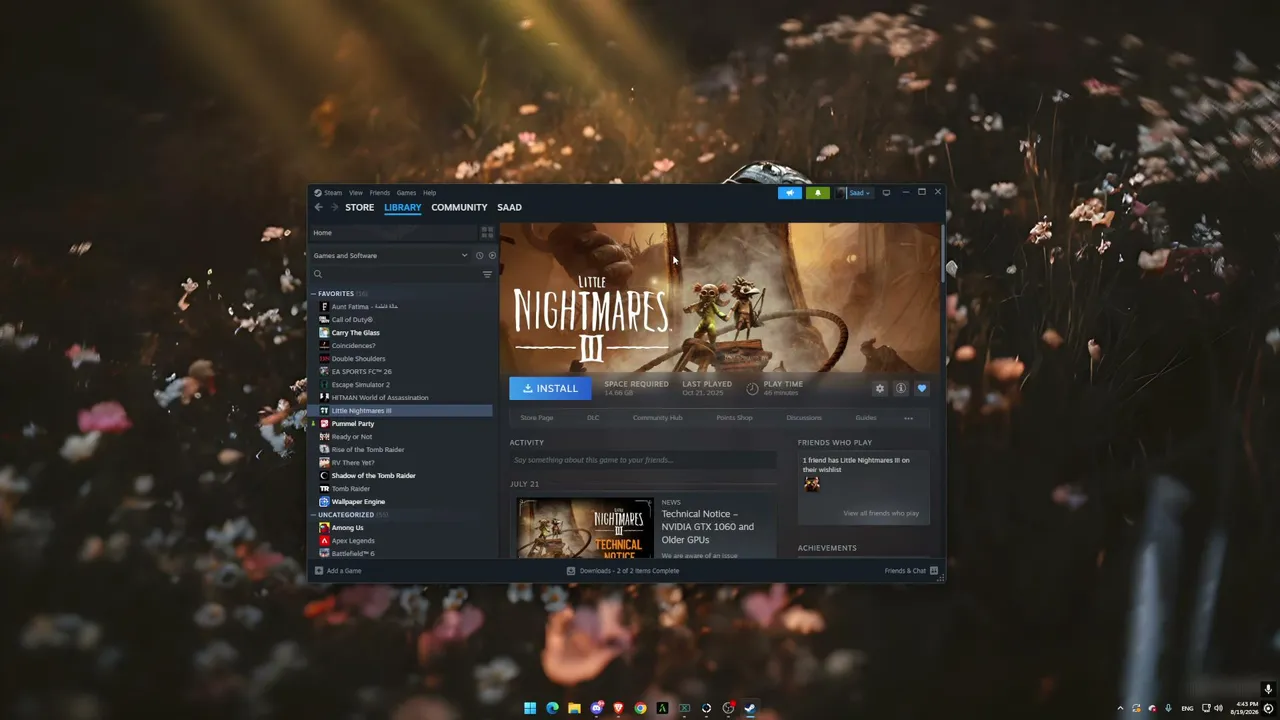The height and width of the screenshot is (720, 1280).
Task: Open File Explorer from the taskbar
Action: pyautogui.click(x=574, y=708)
